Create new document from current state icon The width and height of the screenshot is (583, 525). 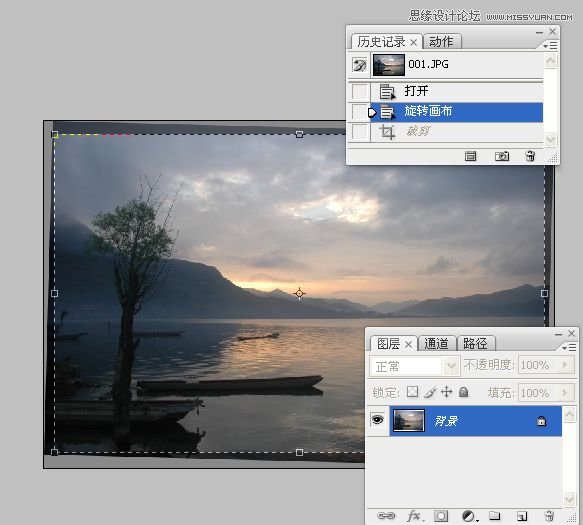click(x=470, y=156)
